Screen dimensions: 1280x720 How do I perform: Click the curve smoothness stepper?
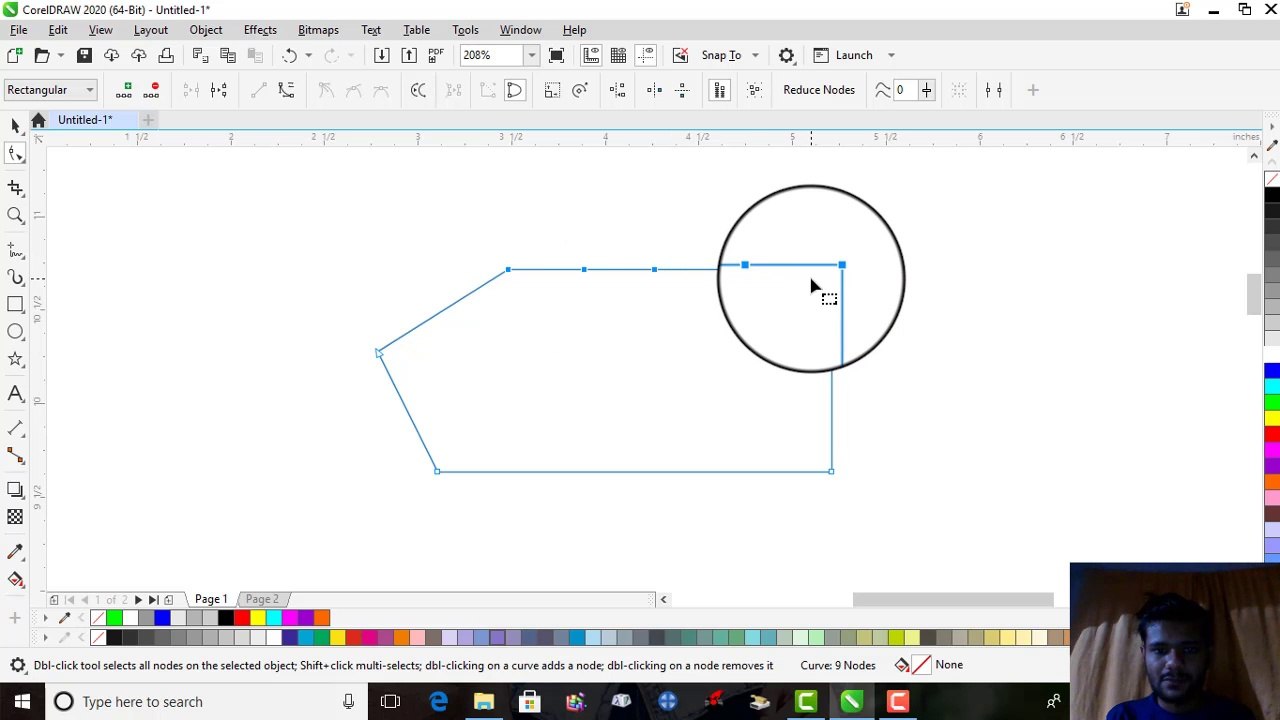(x=926, y=90)
